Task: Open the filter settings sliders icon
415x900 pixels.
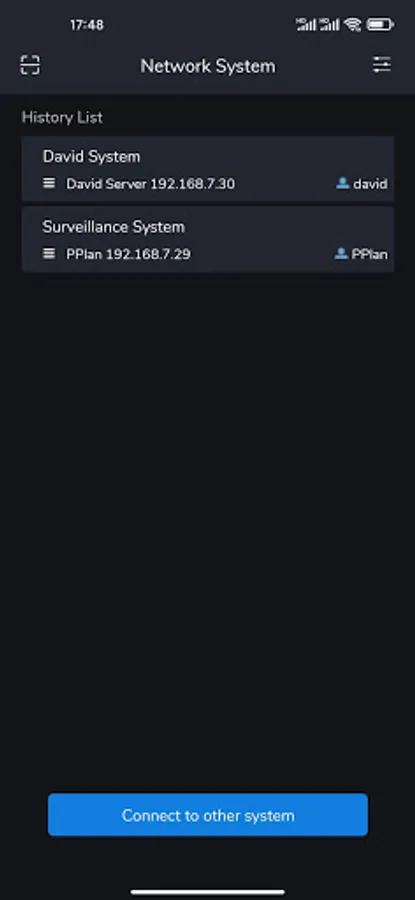Action: (x=382, y=64)
